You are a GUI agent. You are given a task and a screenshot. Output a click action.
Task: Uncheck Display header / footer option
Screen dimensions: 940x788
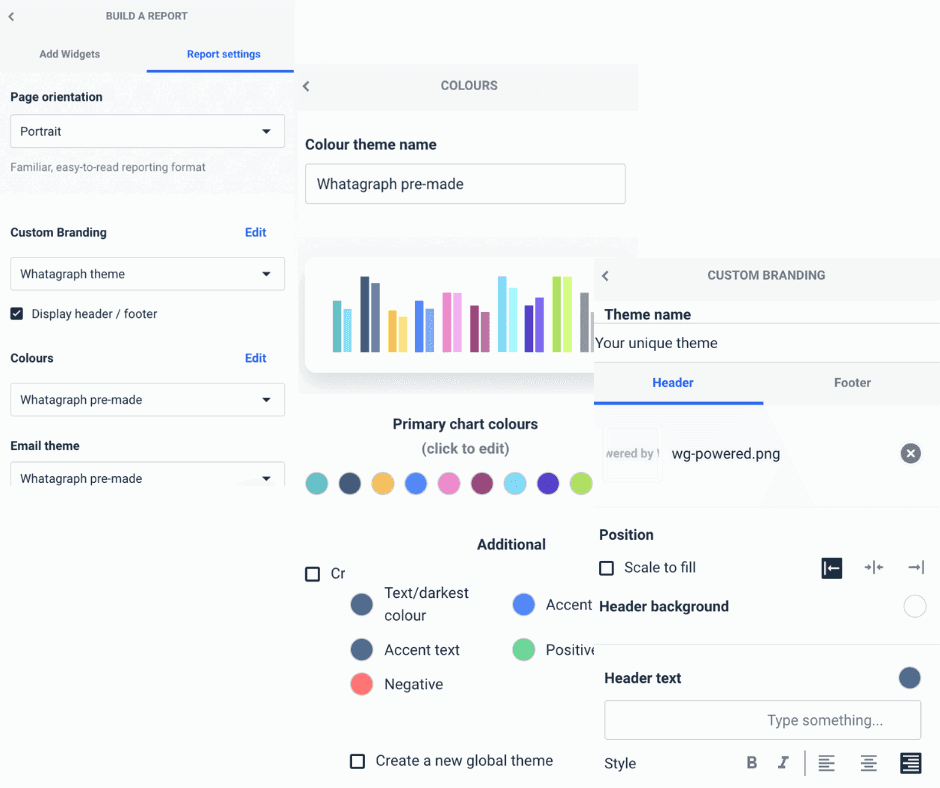pos(16,313)
